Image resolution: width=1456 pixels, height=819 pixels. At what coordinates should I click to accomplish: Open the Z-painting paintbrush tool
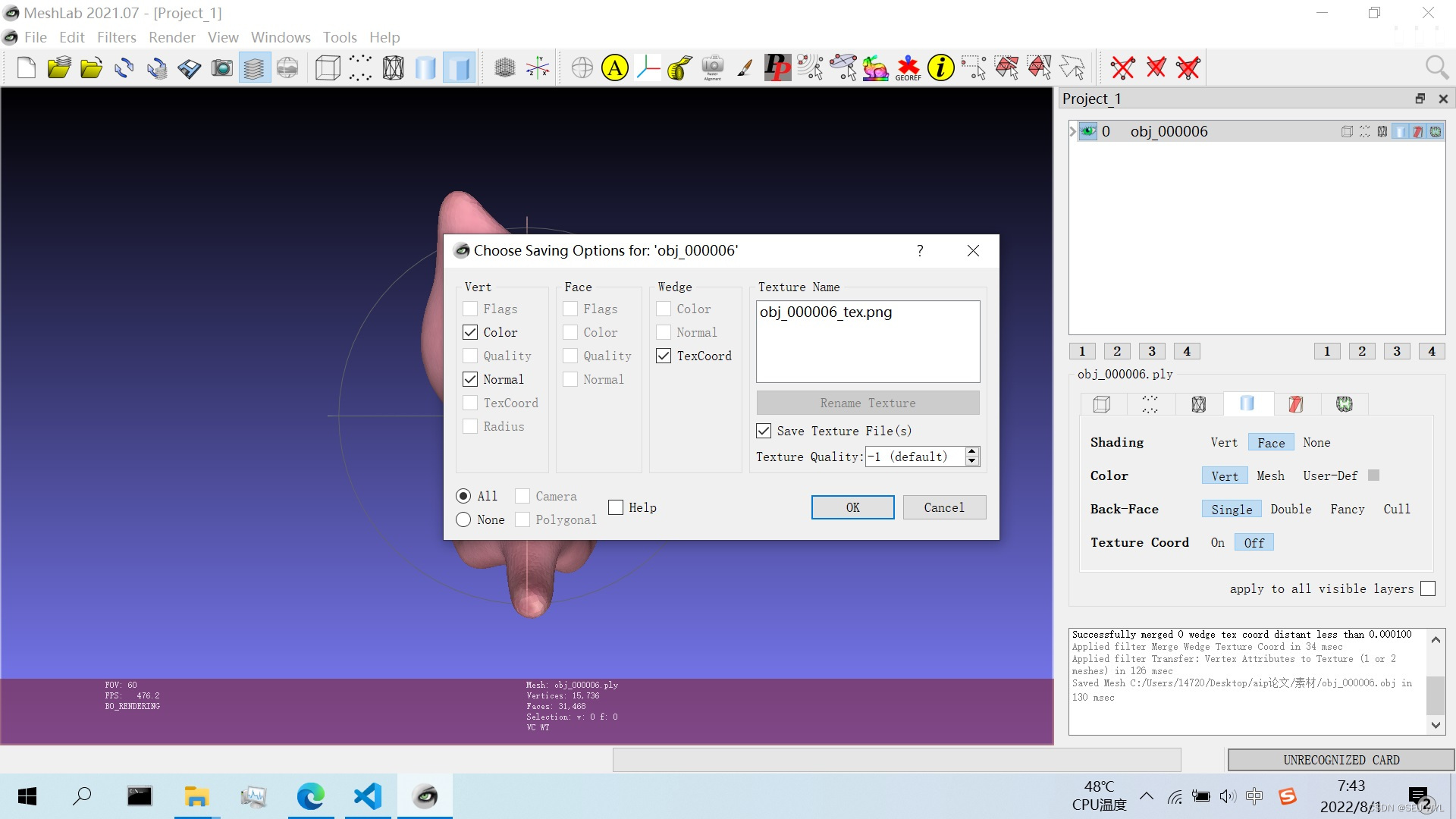pyautogui.click(x=745, y=68)
